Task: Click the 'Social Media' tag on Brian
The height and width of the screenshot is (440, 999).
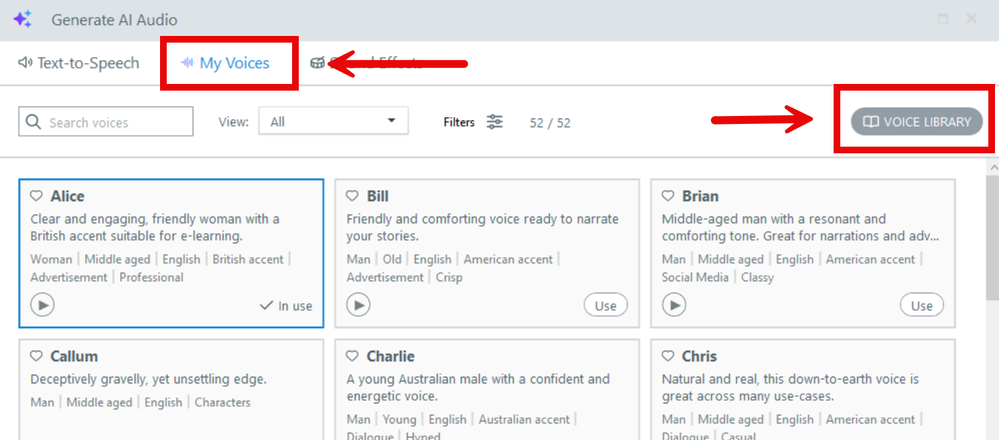Action: pyautogui.click(x=695, y=277)
